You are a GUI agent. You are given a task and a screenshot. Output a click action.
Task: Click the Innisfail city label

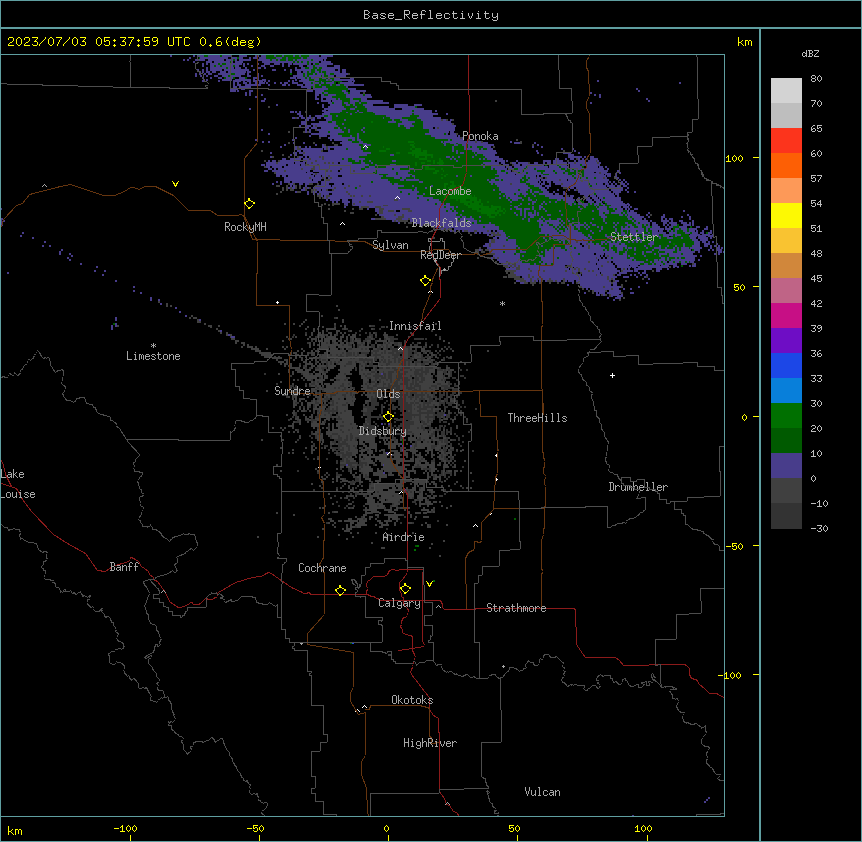click(415, 326)
